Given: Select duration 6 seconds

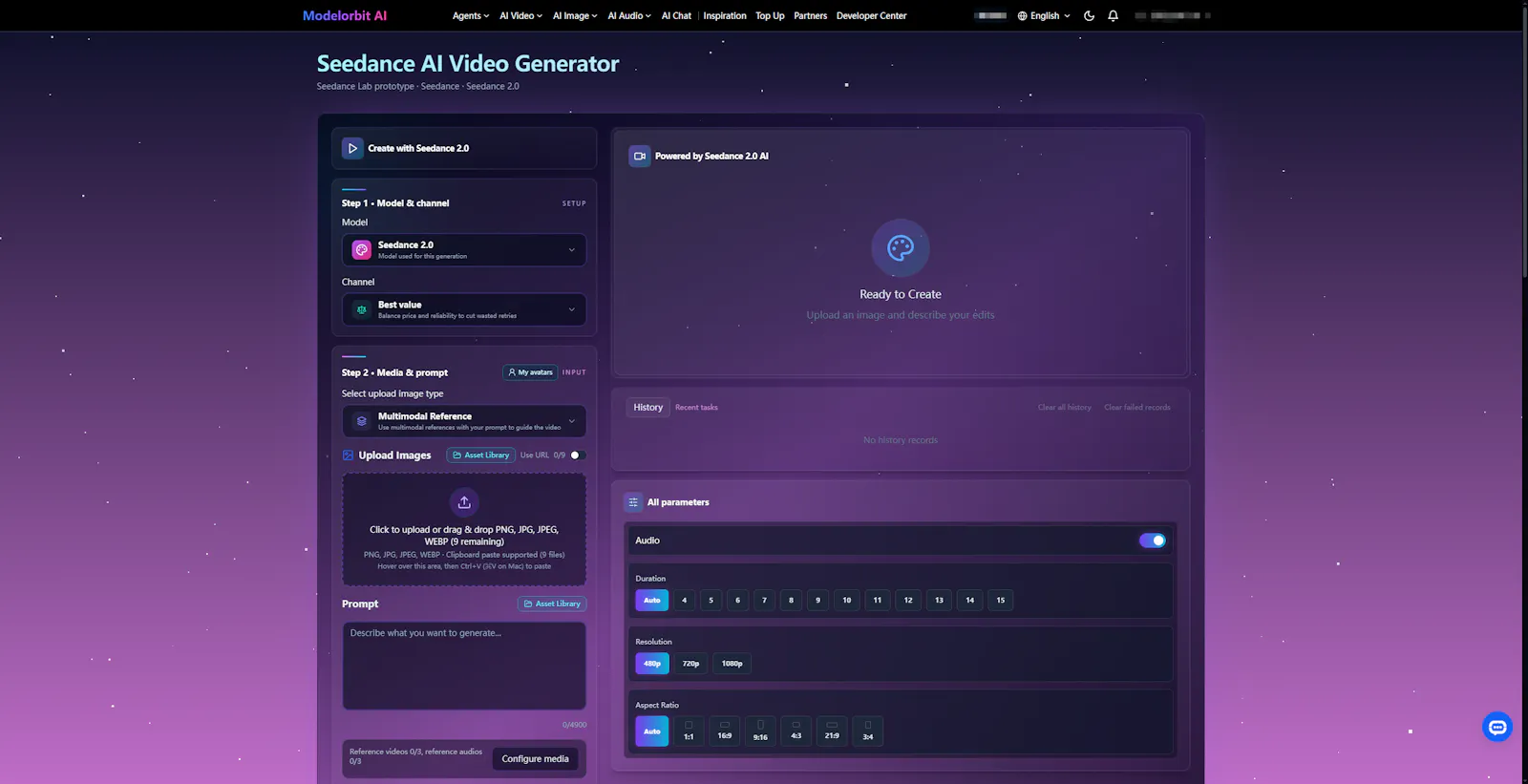Looking at the screenshot, I should pos(737,601).
